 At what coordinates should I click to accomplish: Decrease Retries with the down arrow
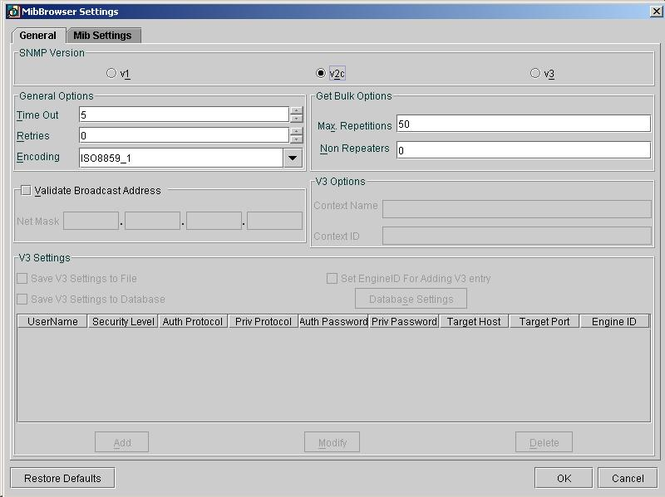point(296,140)
